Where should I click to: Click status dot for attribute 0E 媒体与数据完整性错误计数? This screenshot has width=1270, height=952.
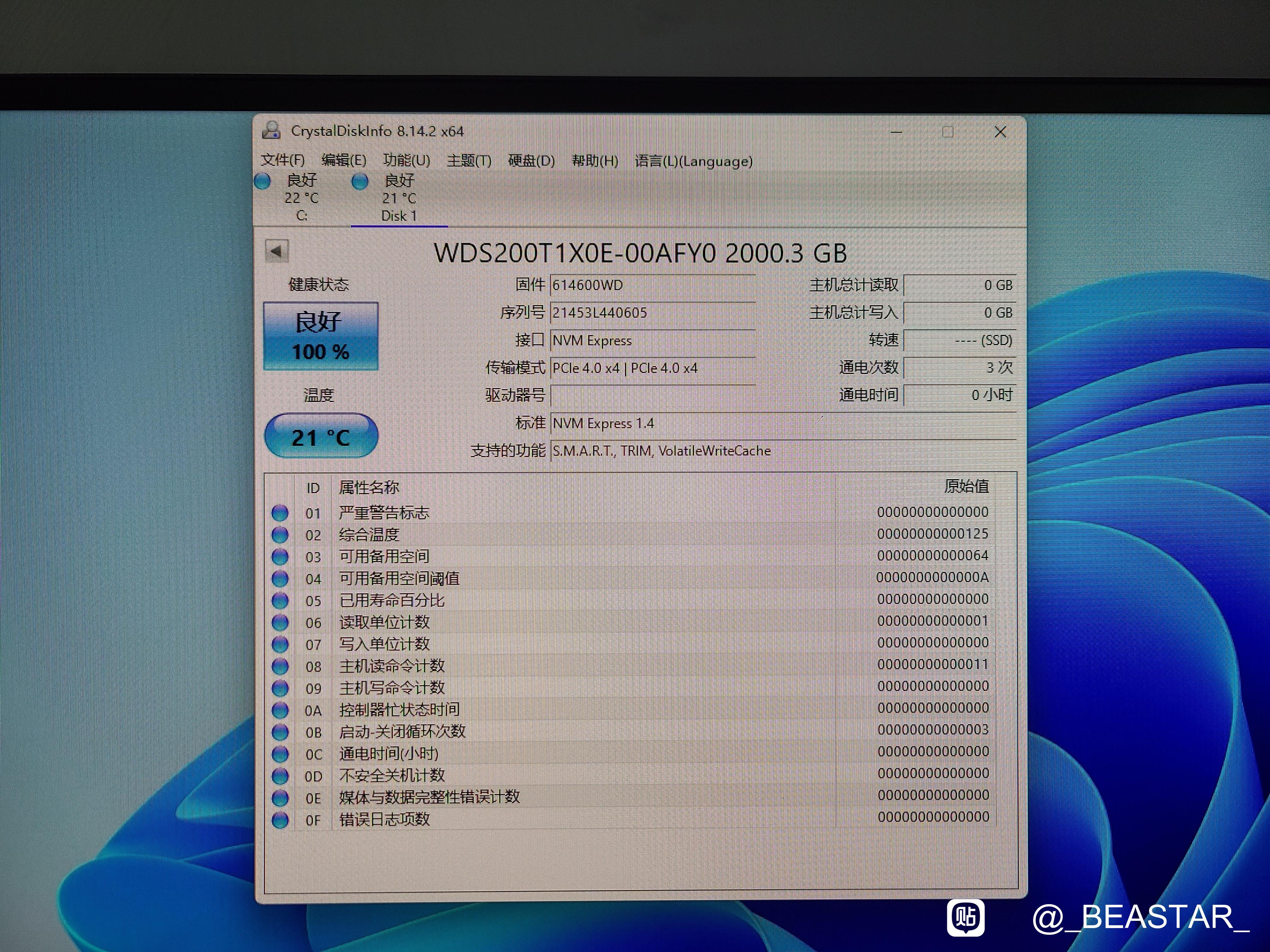[280, 798]
